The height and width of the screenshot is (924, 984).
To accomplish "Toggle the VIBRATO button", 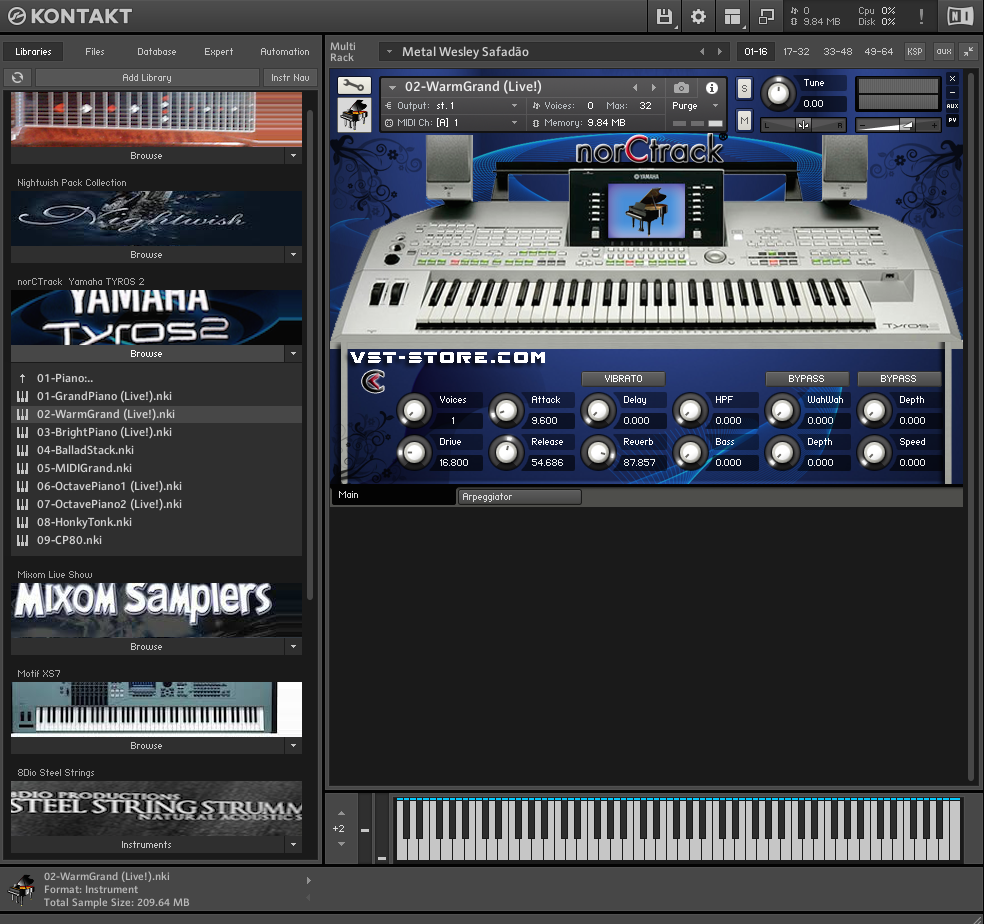I will (x=623, y=379).
